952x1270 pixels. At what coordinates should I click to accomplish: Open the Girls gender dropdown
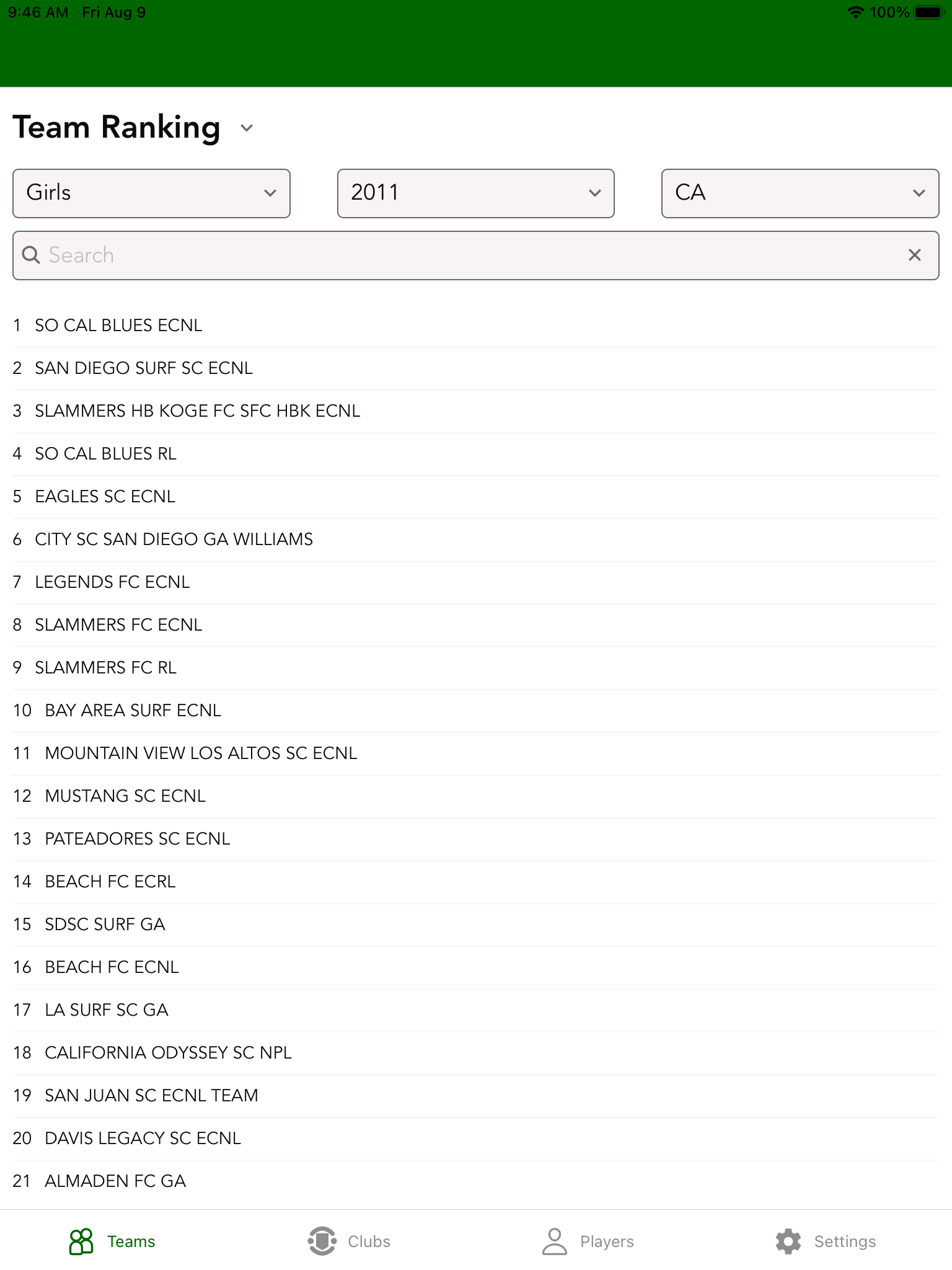click(151, 193)
